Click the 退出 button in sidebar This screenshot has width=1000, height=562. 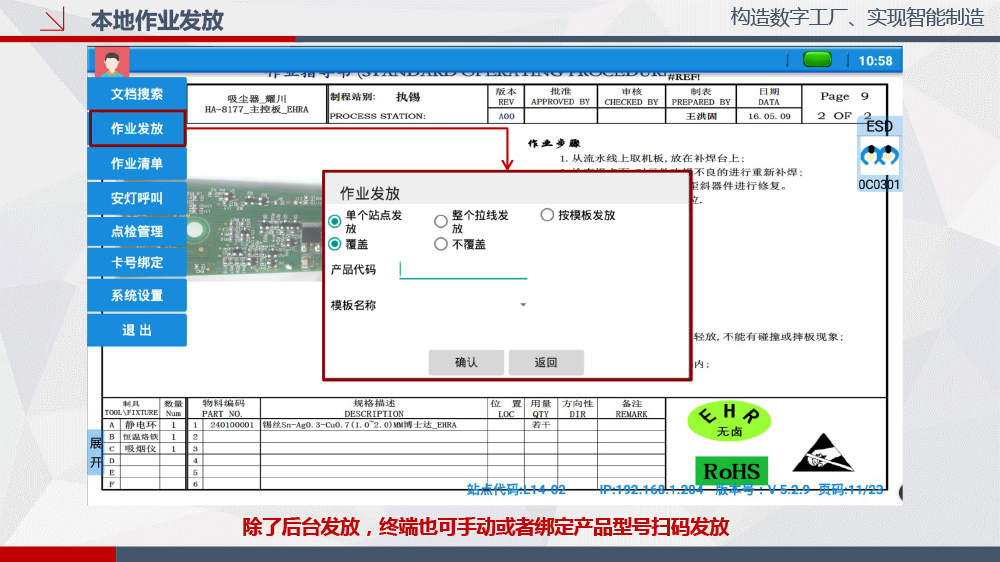tap(137, 330)
